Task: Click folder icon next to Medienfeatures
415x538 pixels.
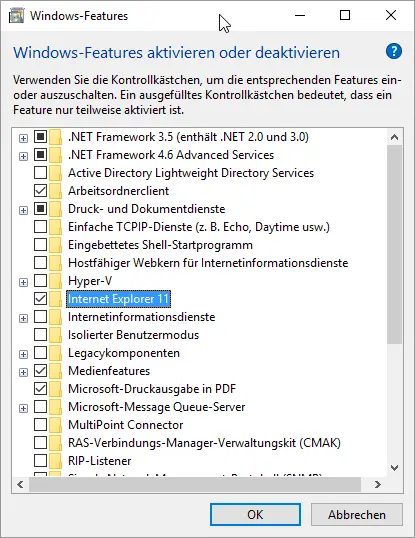Action: [55, 371]
